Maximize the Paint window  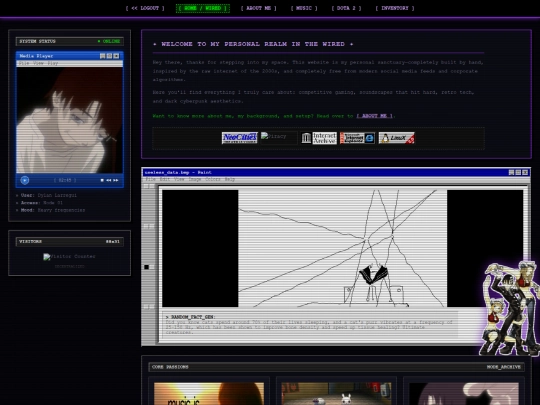coord(518,172)
